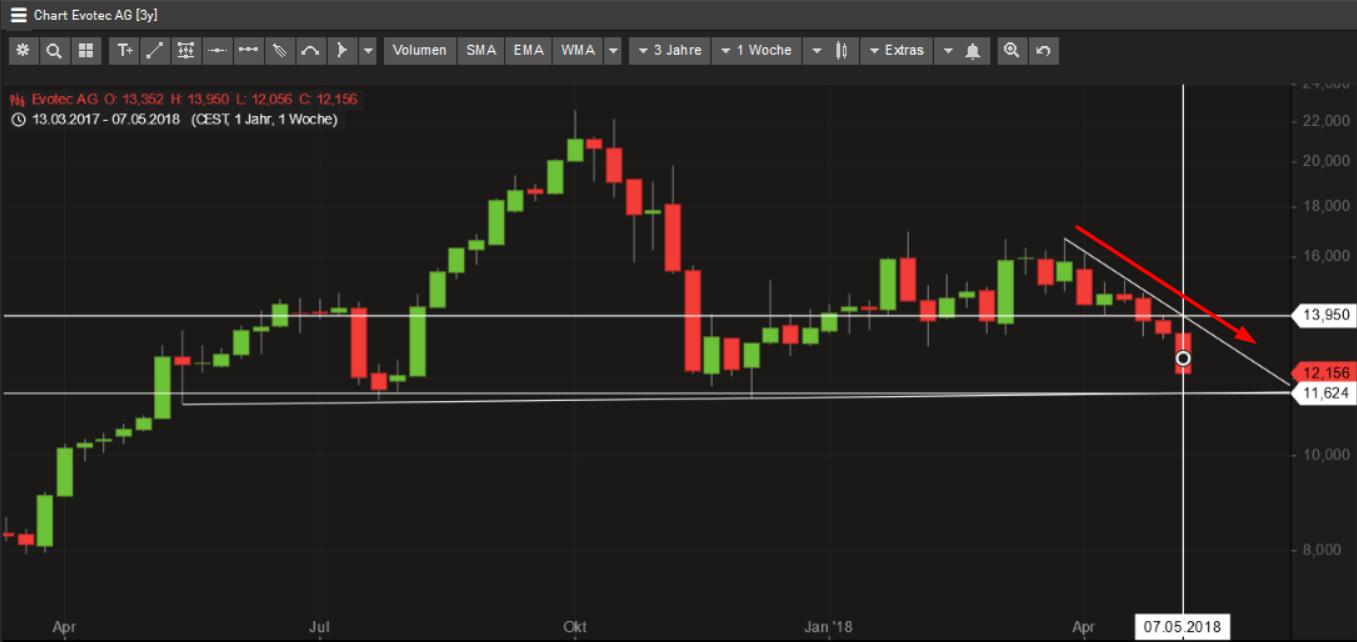This screenshot has width=1357, height=642.
Task: Click the 18,000 price axis label
Action: (x=1325, y=206)
